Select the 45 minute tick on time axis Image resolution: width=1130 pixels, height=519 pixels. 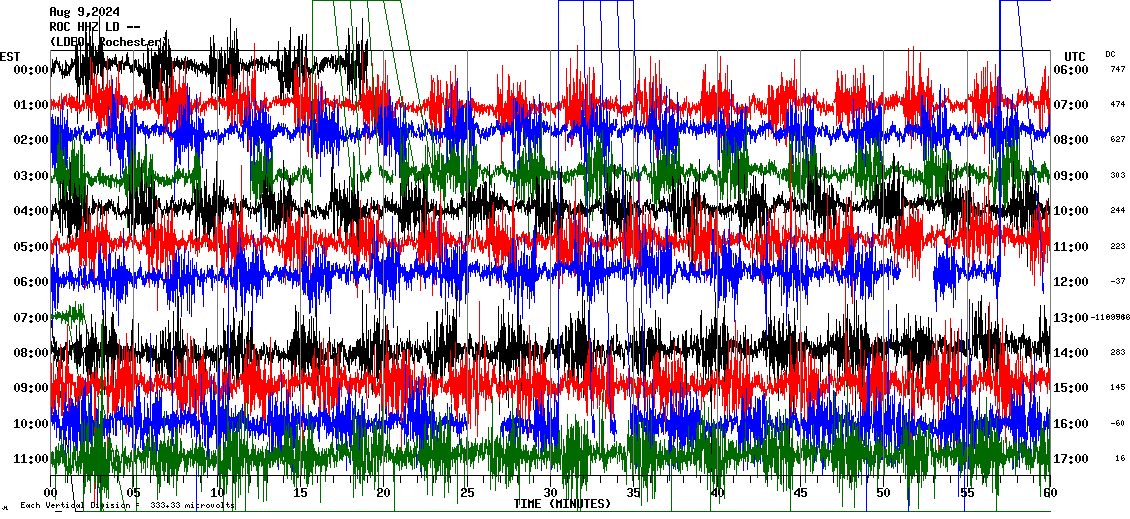point(800,493)
